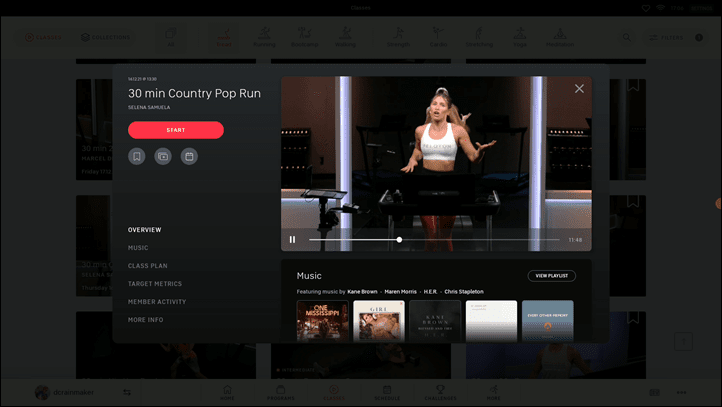Jump to the Target Metrics section
Screen dimensions: 722x407
155,284
